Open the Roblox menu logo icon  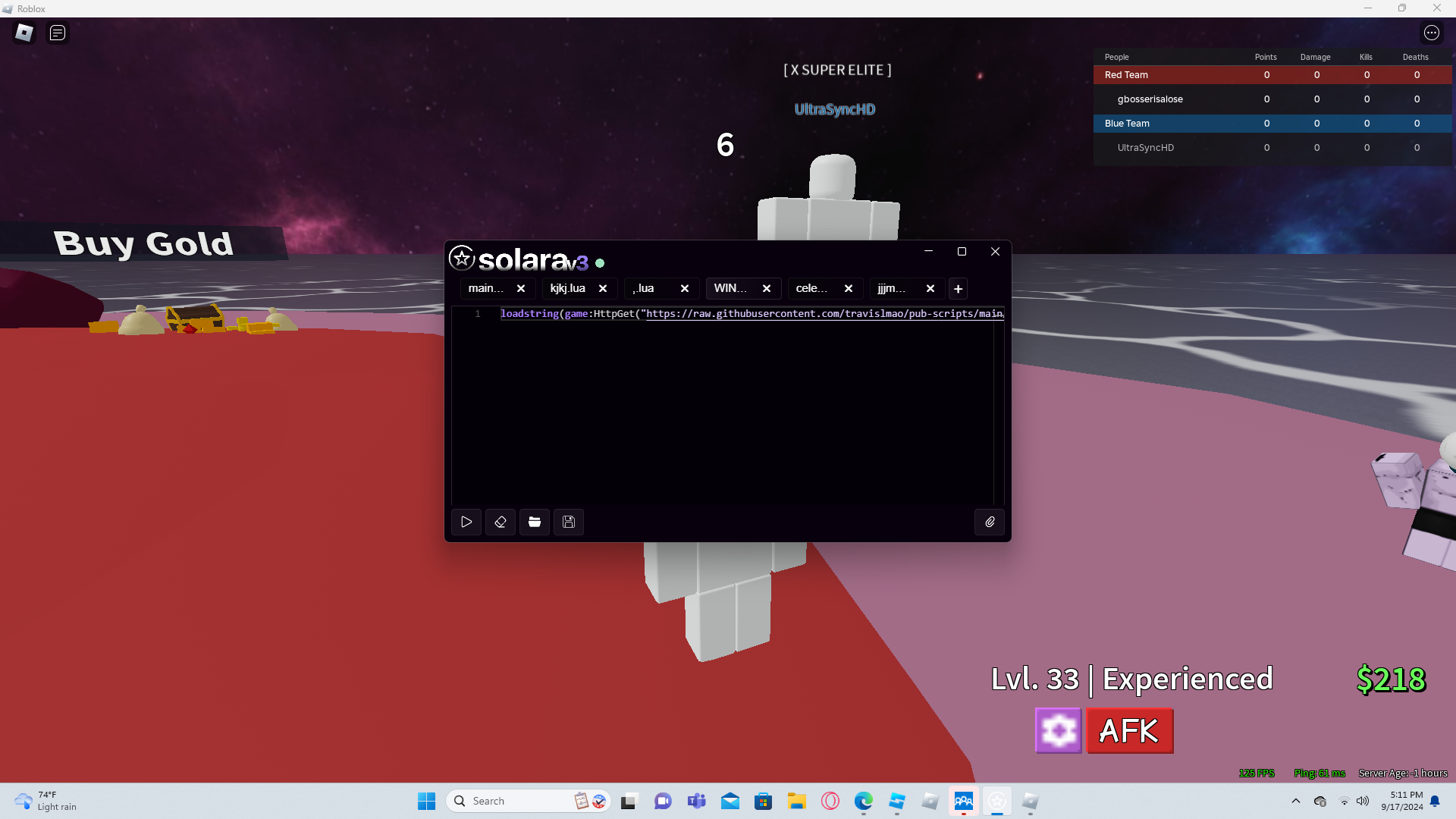coord(24,33)
